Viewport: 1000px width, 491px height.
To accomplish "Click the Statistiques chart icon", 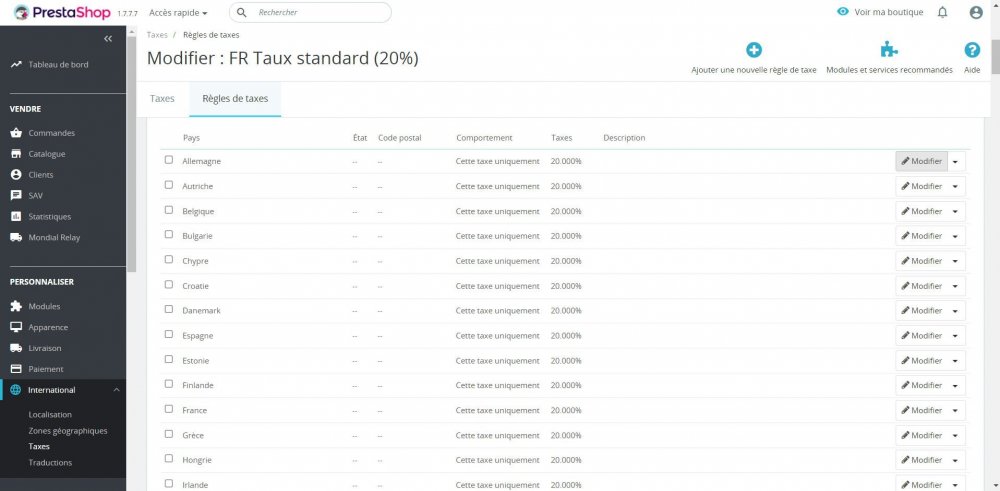I will [16, 216].
